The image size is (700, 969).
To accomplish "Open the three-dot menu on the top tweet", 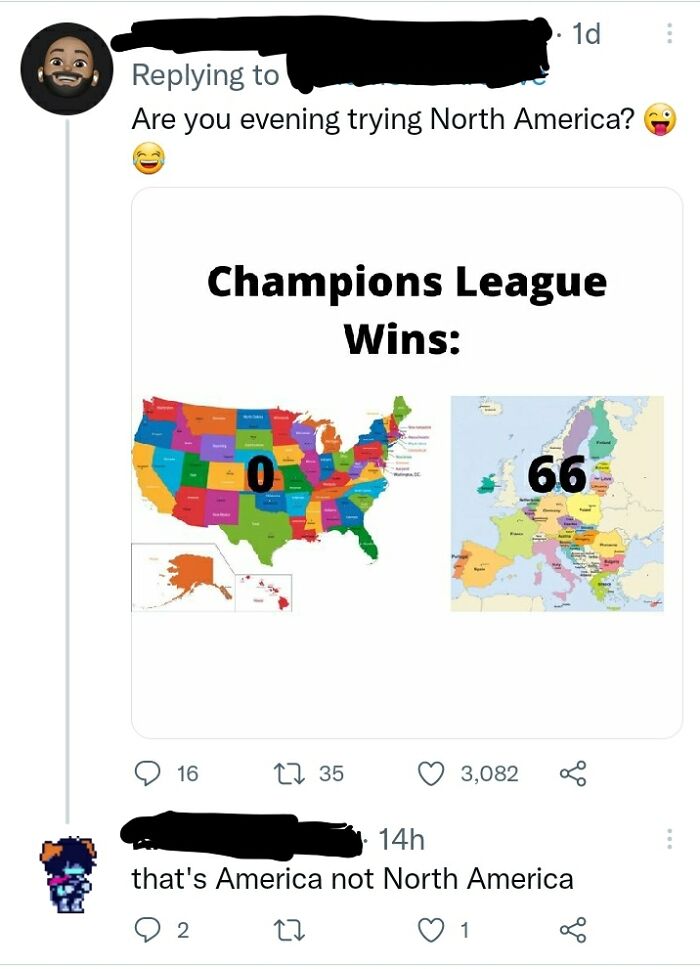I will pos(668,33).
